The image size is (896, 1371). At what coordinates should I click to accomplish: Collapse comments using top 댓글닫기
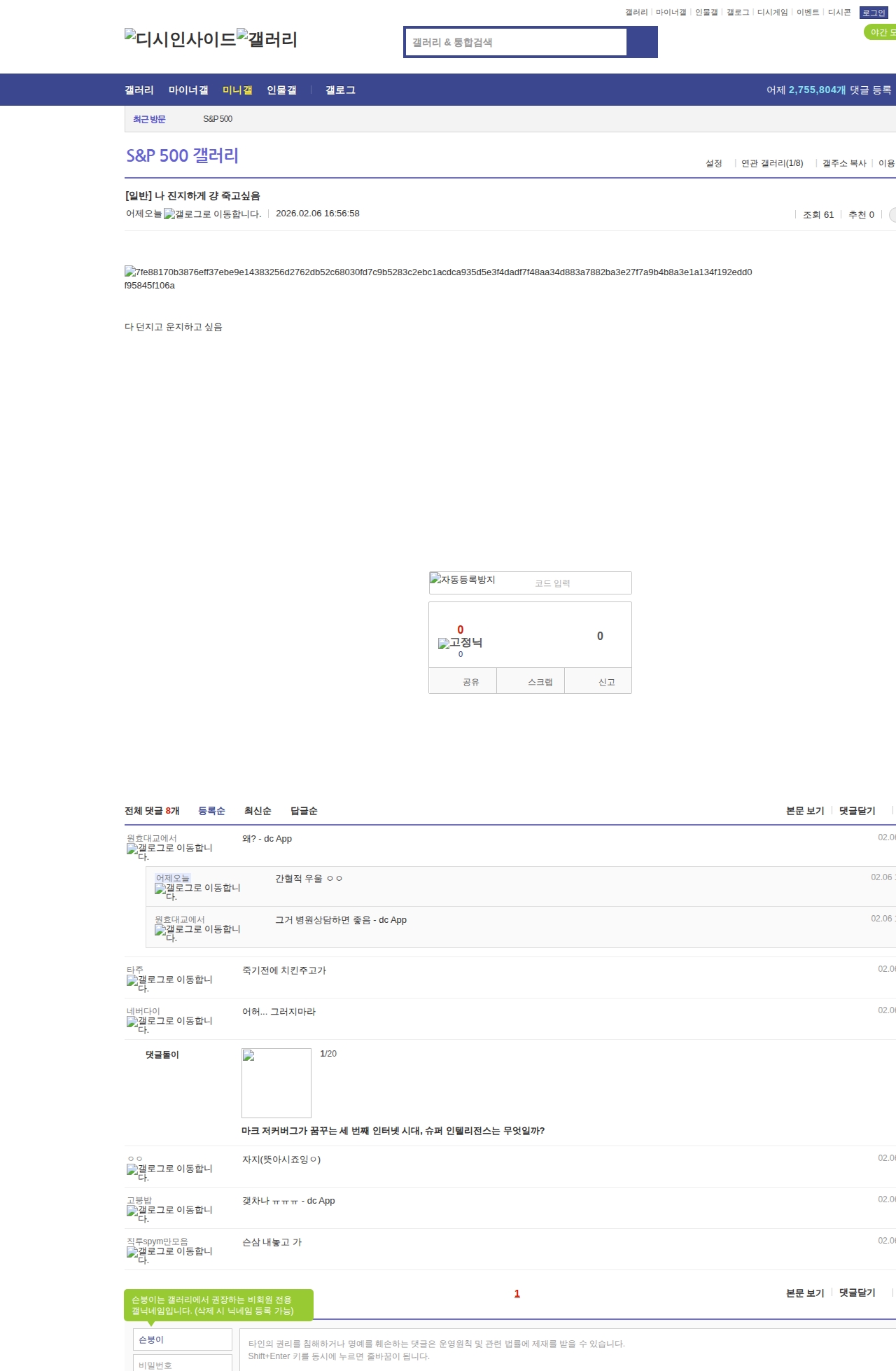click(857, 811)
